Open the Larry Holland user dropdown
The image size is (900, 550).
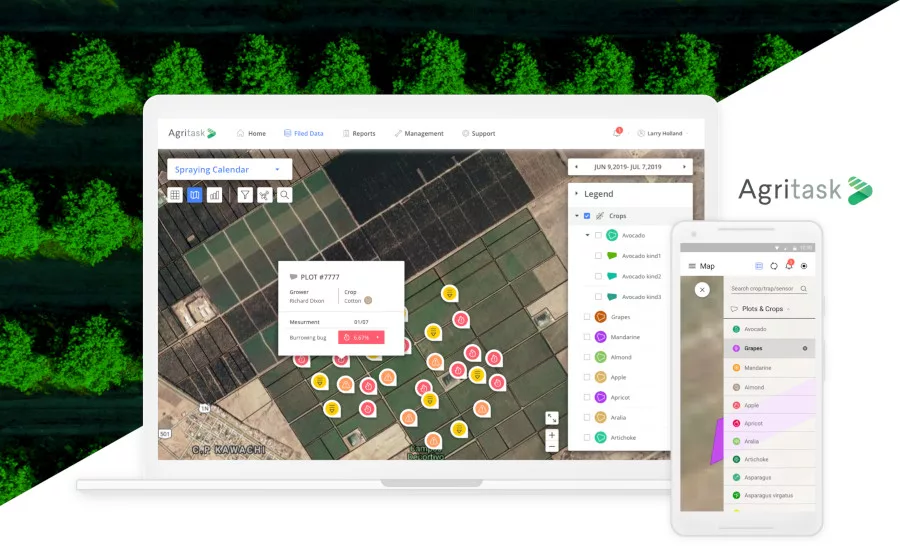pyautogui.click(x=663, y=133)
